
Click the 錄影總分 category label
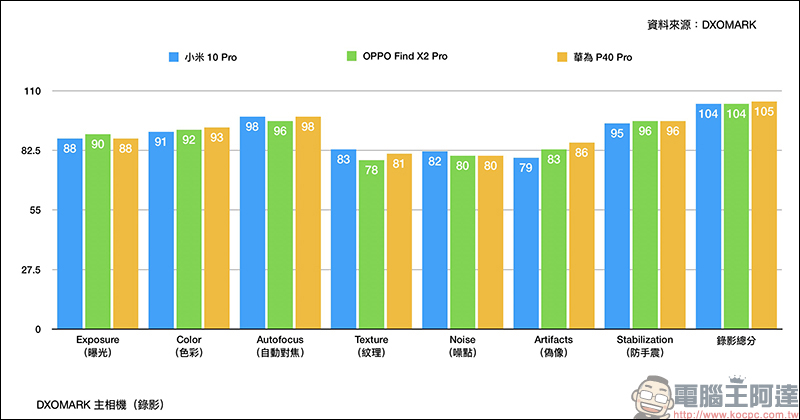point(736,341)
